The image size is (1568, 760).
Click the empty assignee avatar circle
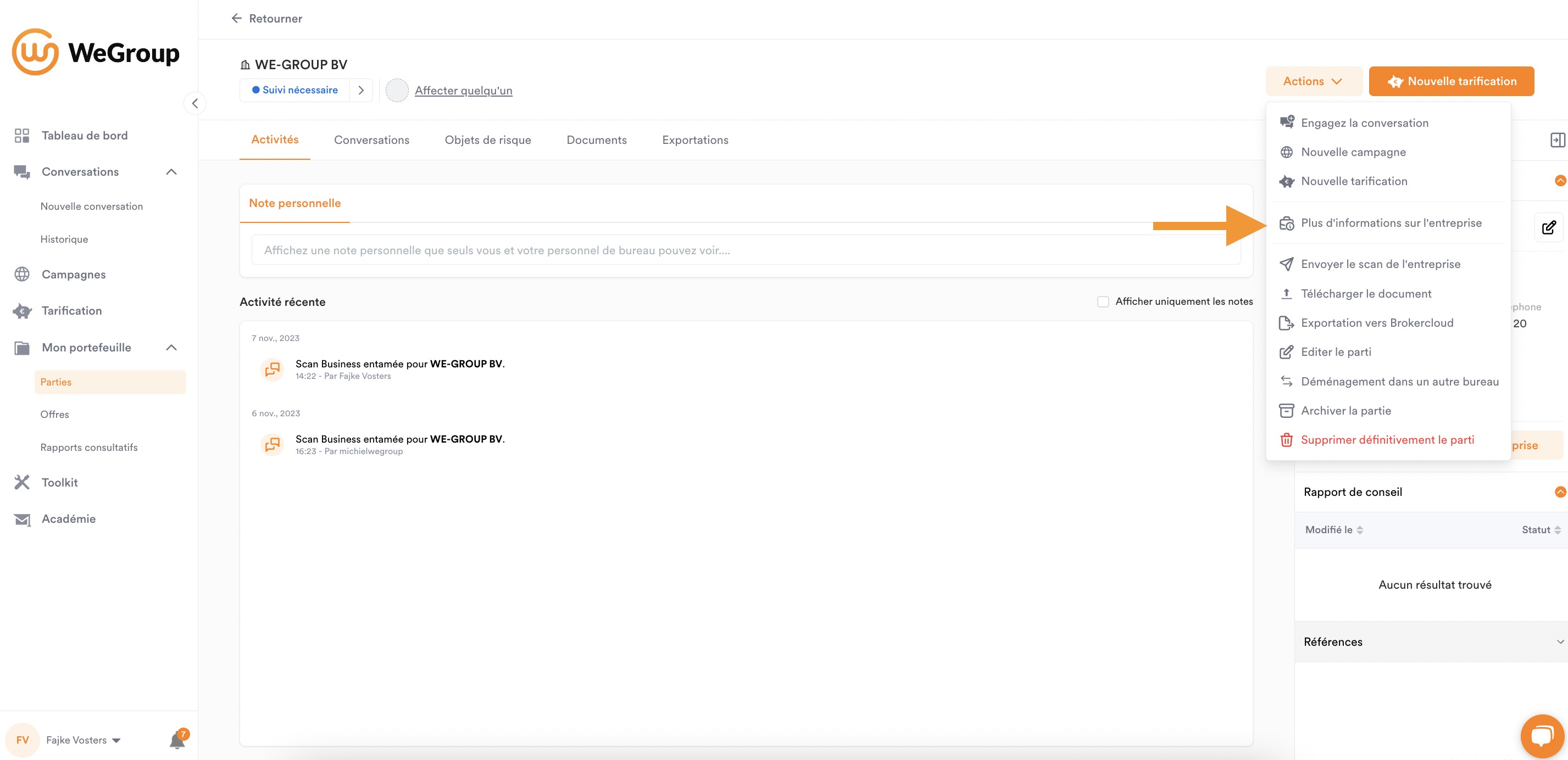point(397,90)
